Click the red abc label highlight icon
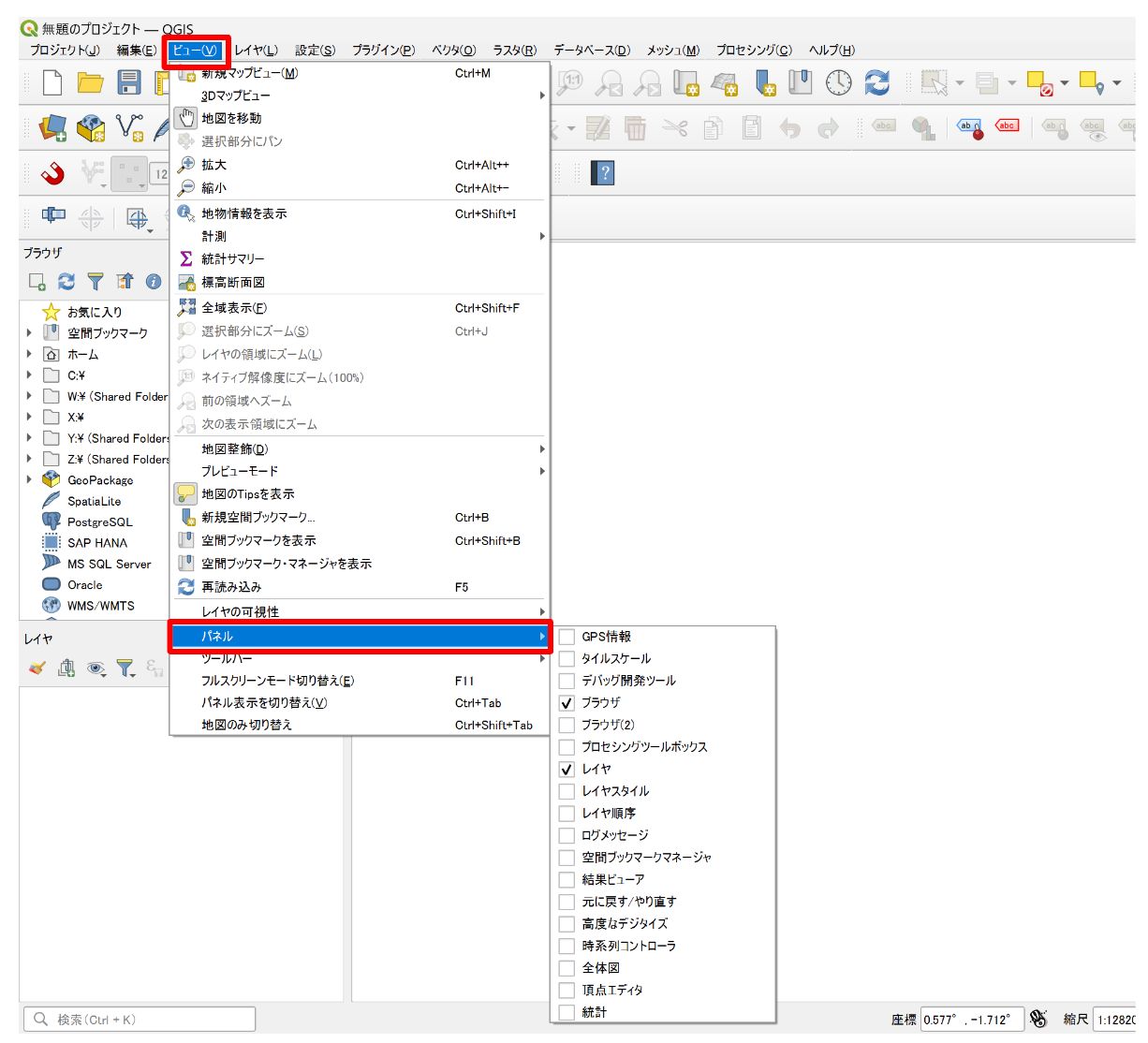This screenshot has width=1148, height=1043. (1008, 126)
